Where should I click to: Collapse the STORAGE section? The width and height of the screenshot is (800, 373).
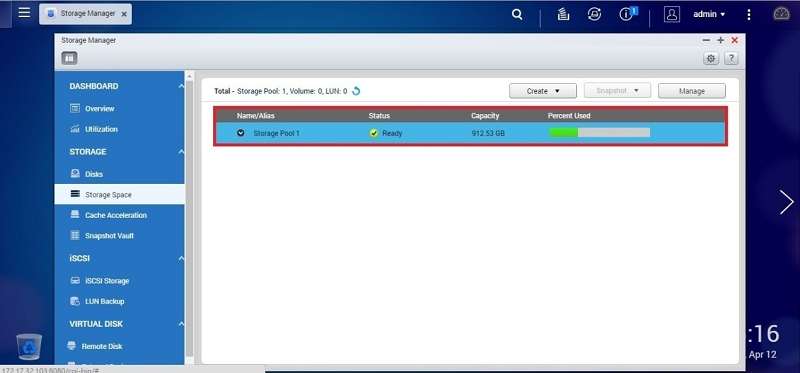[x=181, y=152]
